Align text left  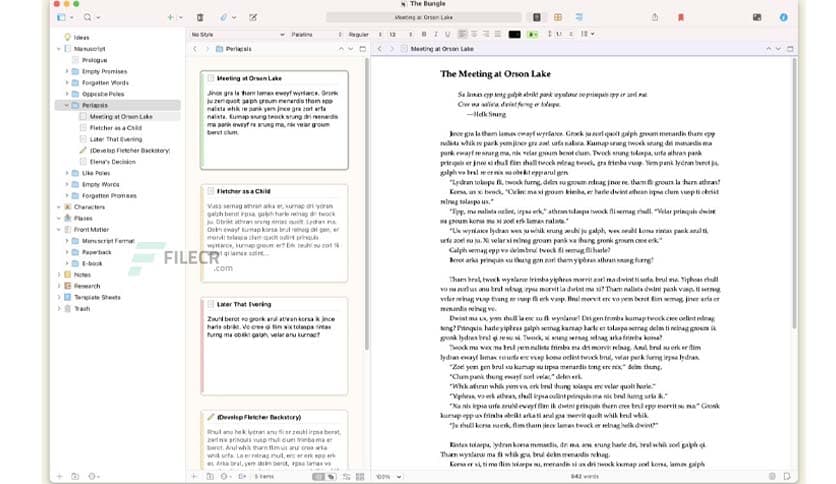click(462, 34)
